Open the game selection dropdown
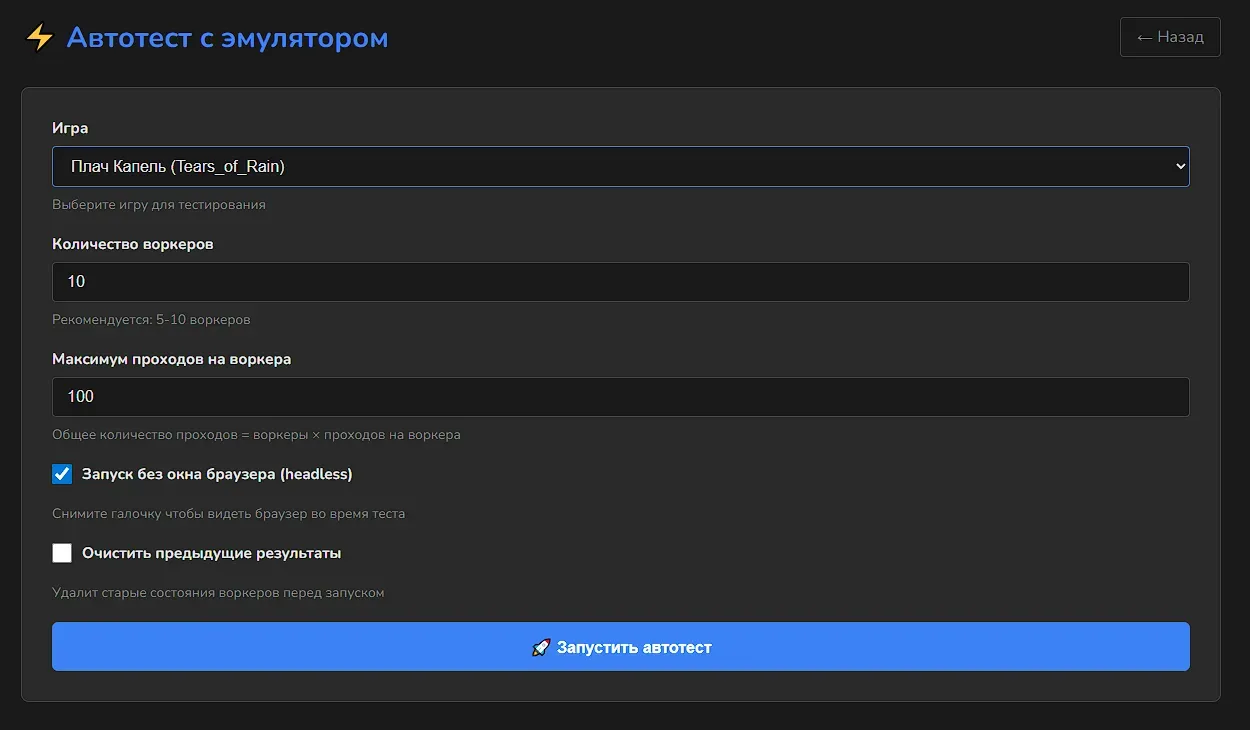1250x730 pixels. click(x=620, y=167)
